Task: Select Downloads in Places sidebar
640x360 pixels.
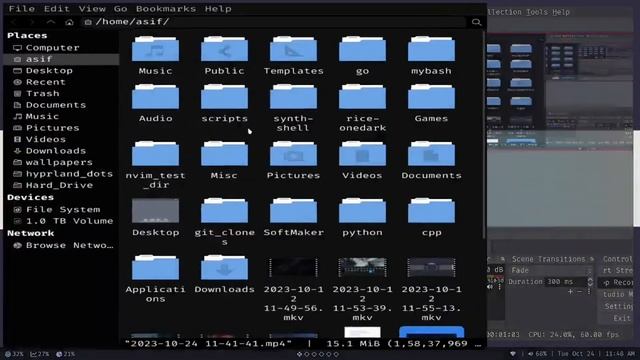Action: click(61, 151)
